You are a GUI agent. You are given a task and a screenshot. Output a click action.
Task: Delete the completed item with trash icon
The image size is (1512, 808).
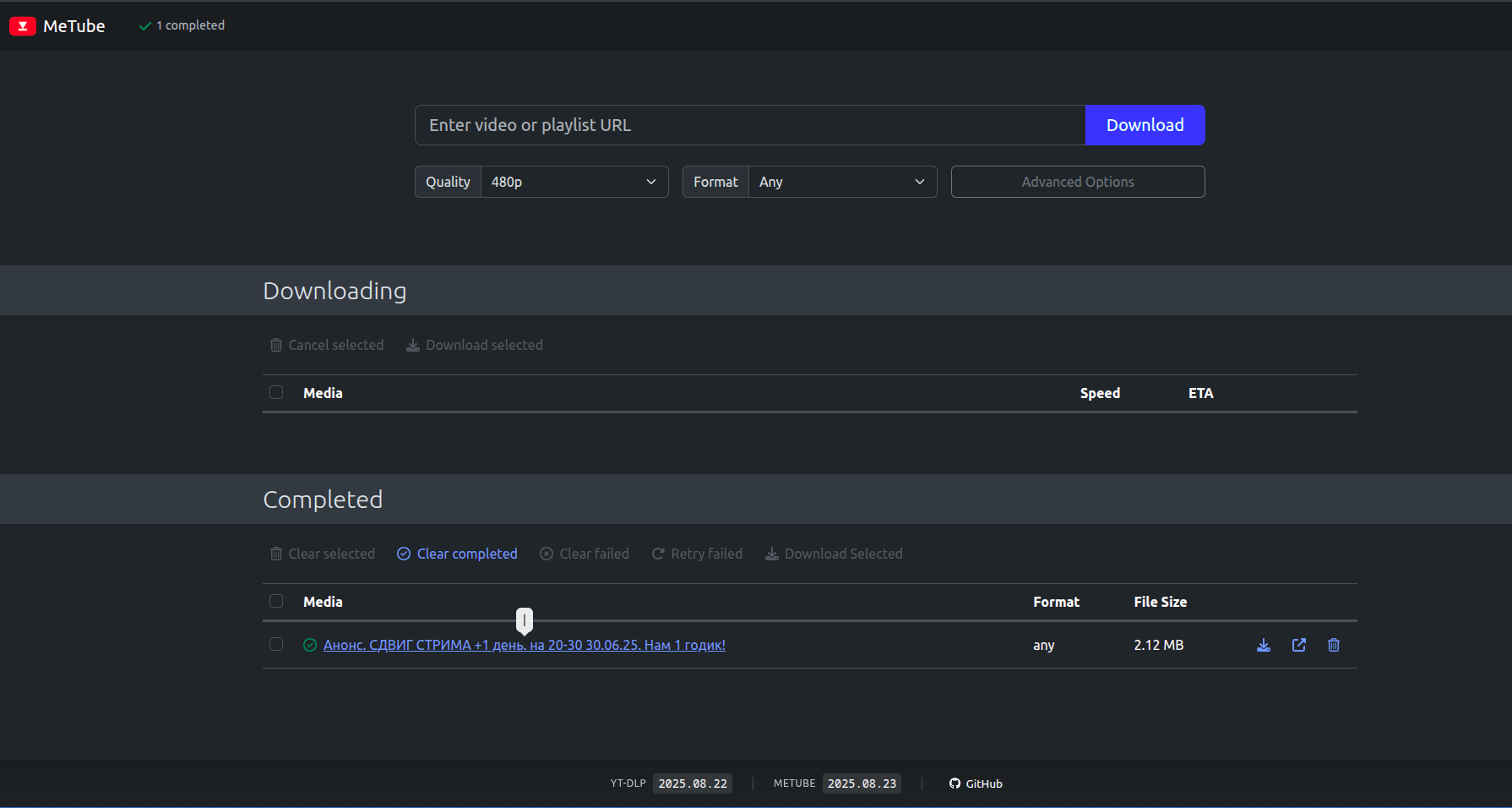click(x=1334, y=645)
